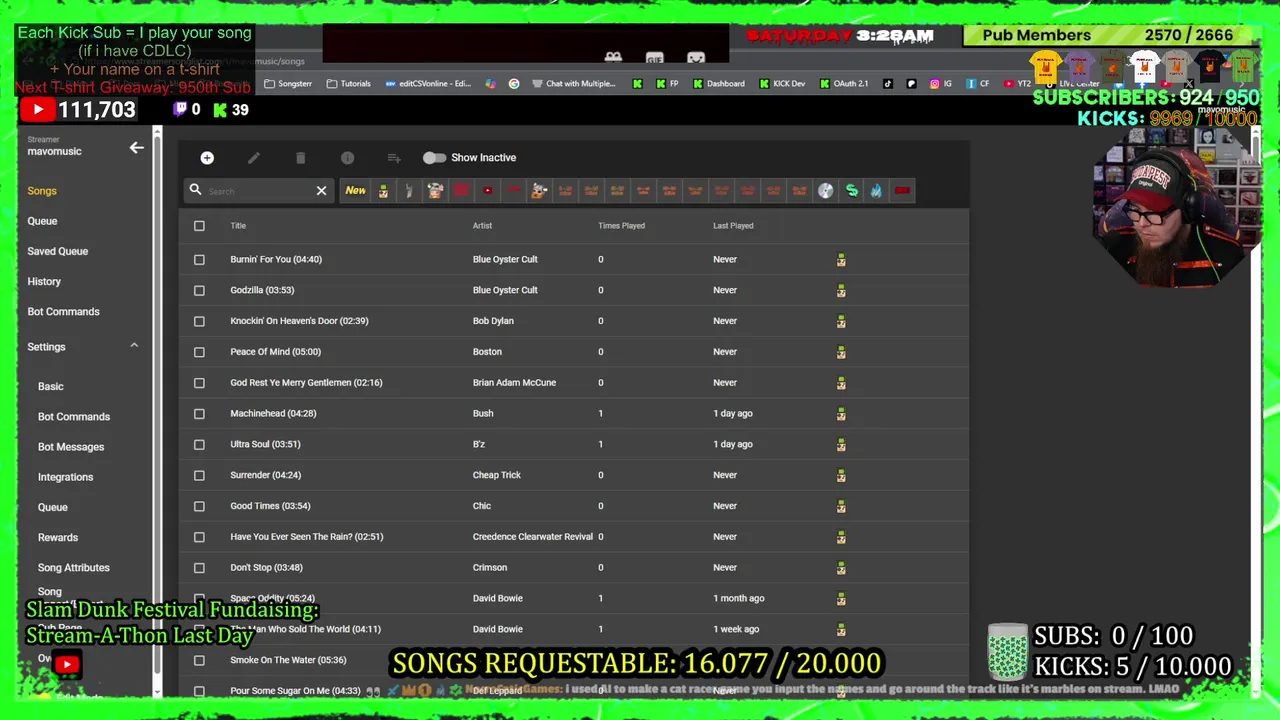
Task: Open the Google bookmark icon
Action: [514, 84]
